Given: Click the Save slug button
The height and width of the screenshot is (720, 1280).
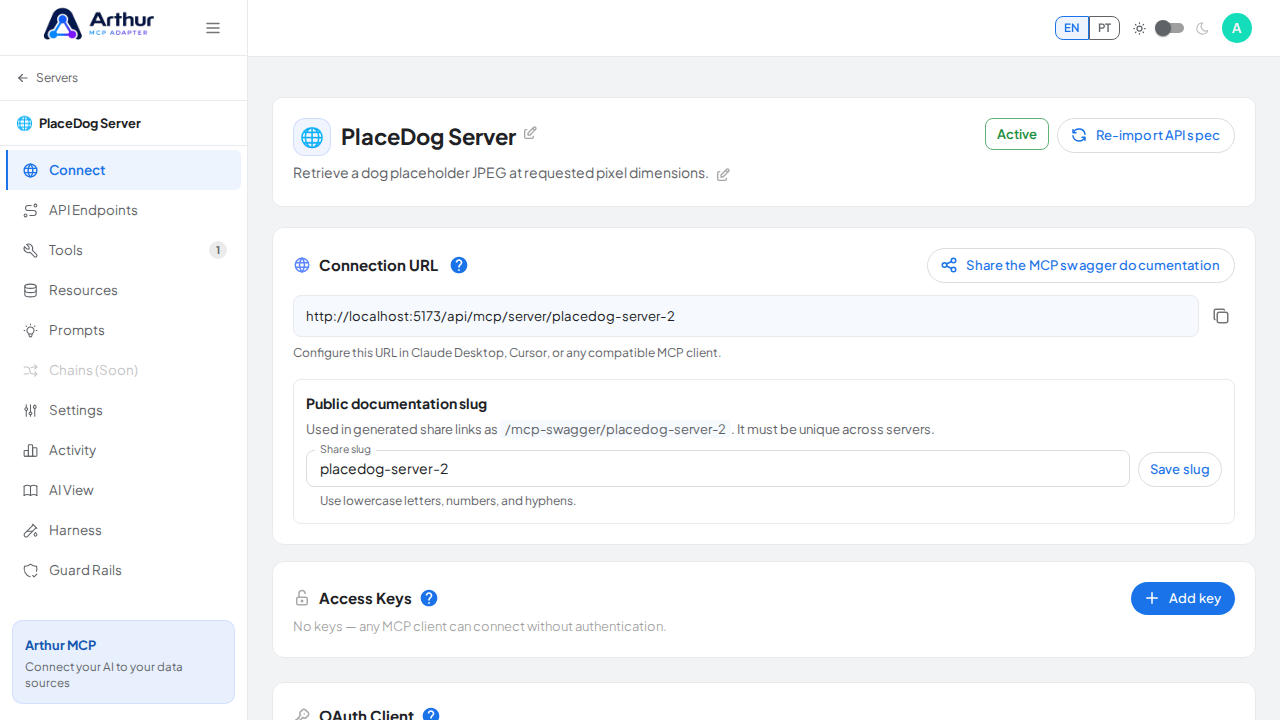Looking at the screenshot, I should coord(1180,469).
